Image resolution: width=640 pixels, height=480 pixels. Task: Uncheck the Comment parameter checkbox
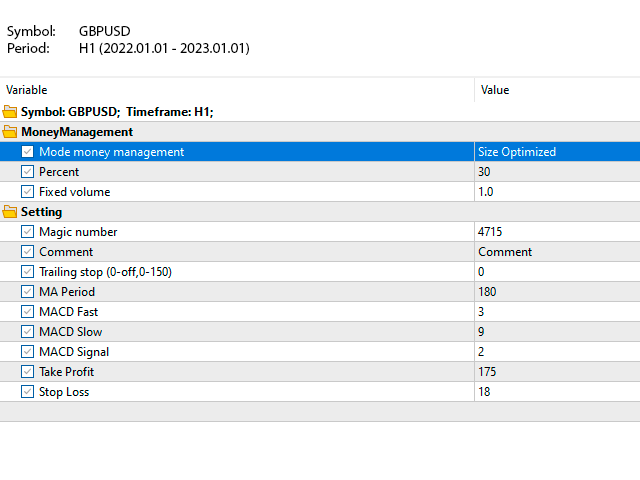pos(27,251)
